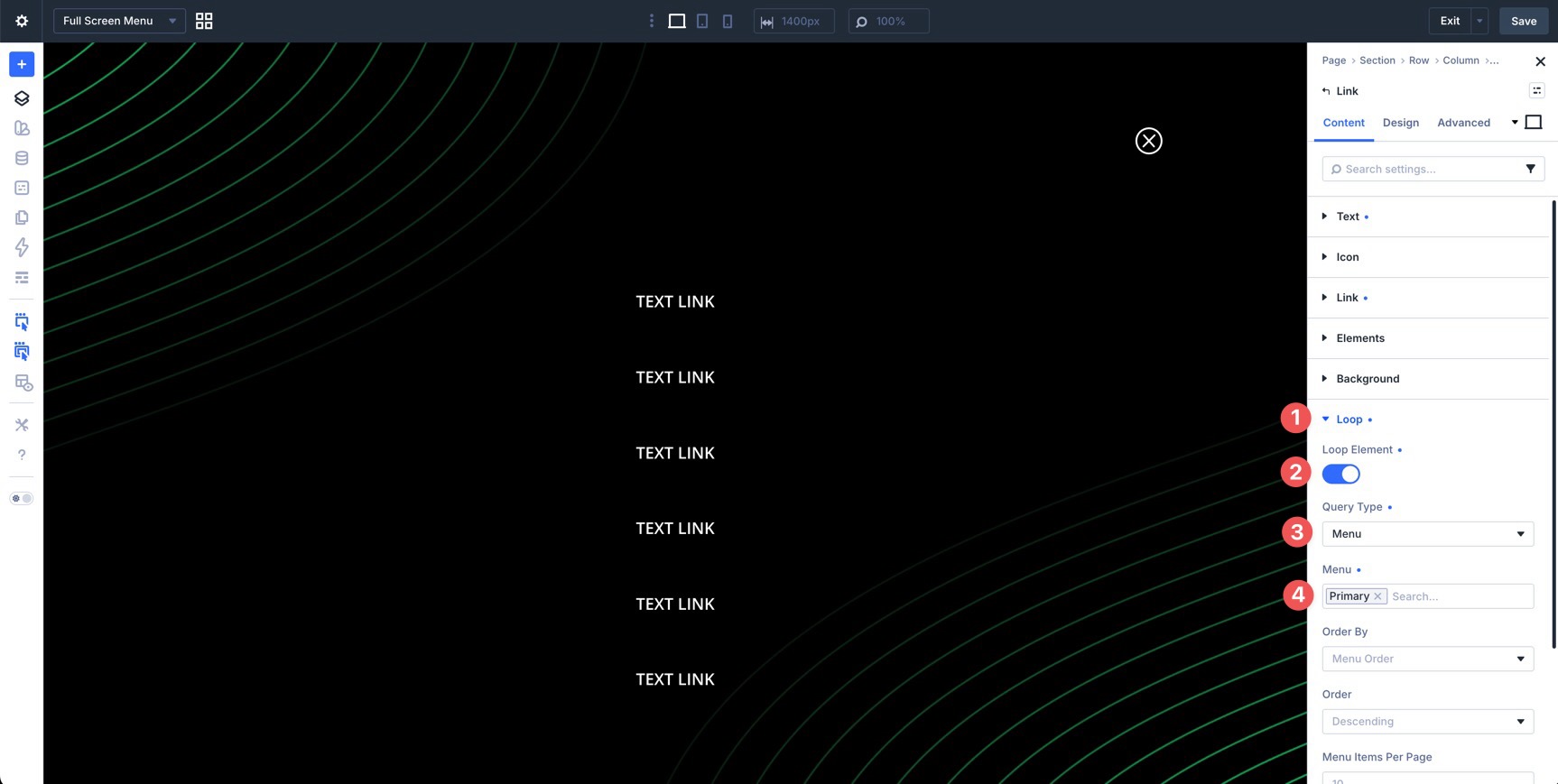Click the Column breadcrumb

point(1461,60)
